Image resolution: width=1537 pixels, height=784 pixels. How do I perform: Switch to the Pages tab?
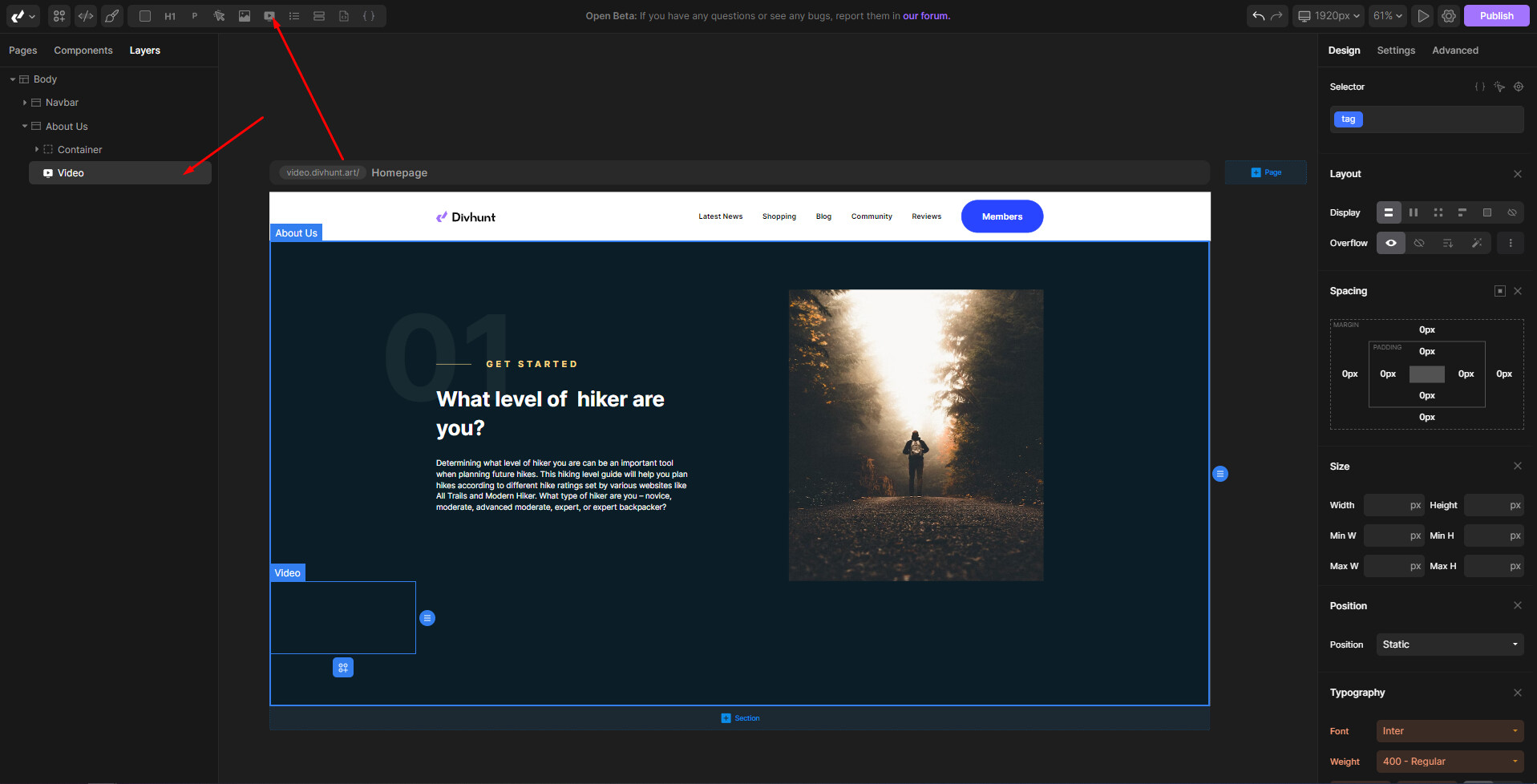(23, 51)
